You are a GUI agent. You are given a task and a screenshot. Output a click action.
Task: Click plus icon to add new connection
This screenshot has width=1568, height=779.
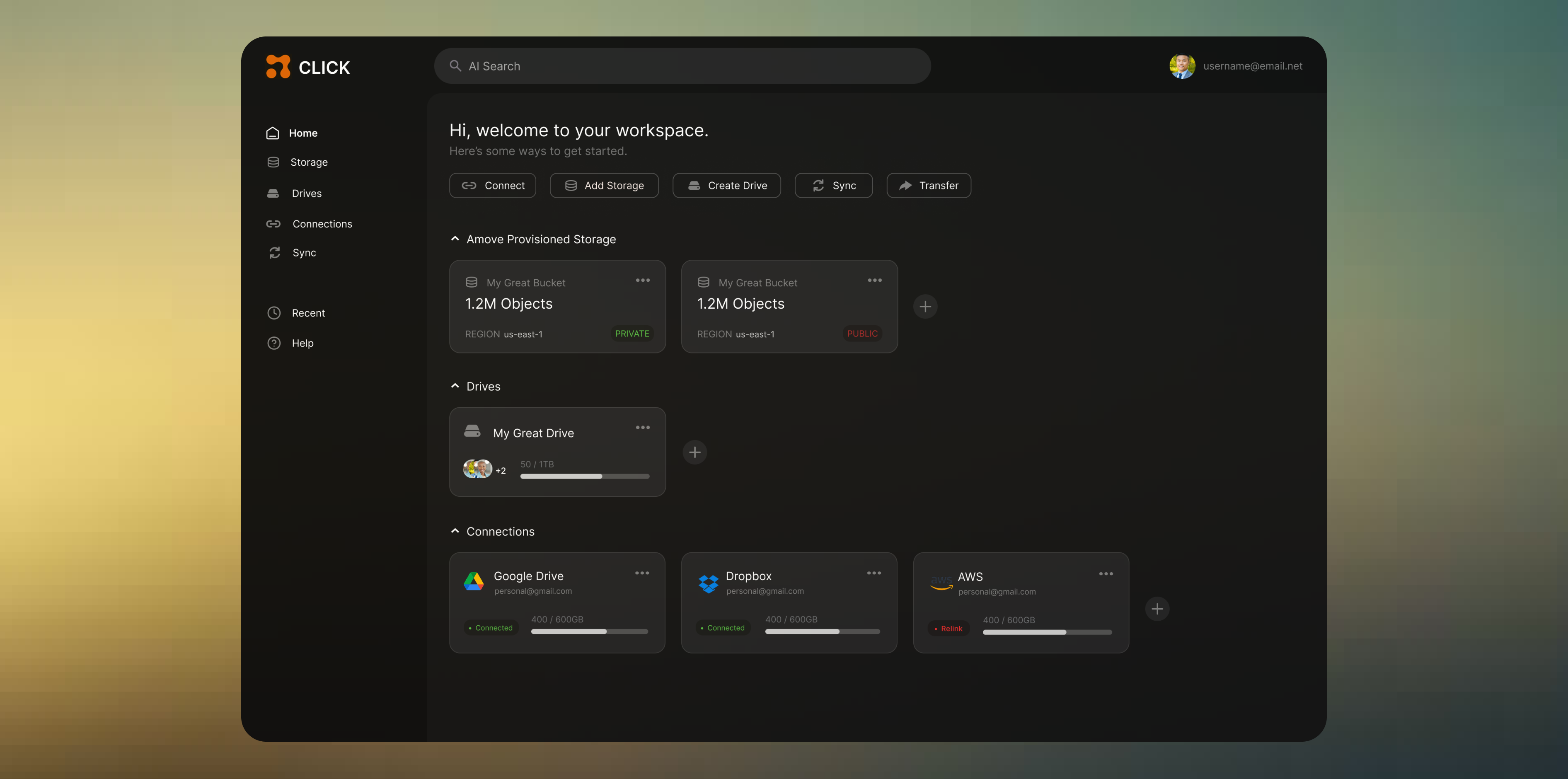pyautogui.click(x=1157, y=609)
